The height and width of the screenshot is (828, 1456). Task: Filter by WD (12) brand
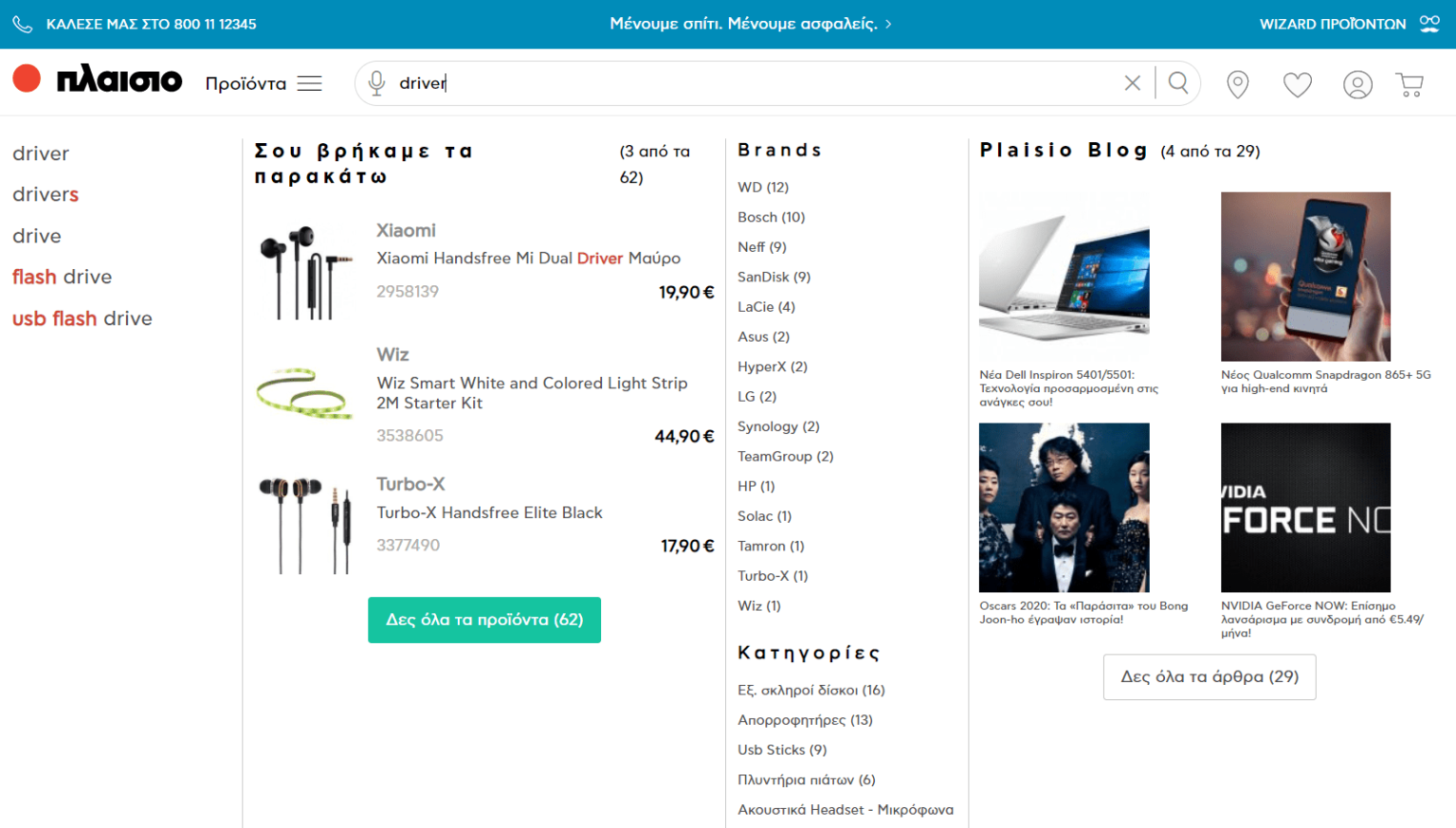pos(762,188)
